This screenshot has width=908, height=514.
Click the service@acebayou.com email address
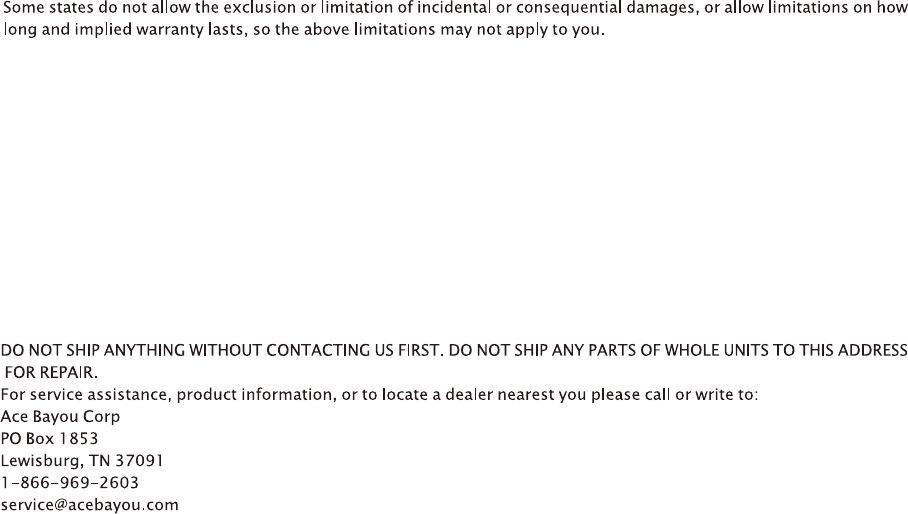coord(90,505)
